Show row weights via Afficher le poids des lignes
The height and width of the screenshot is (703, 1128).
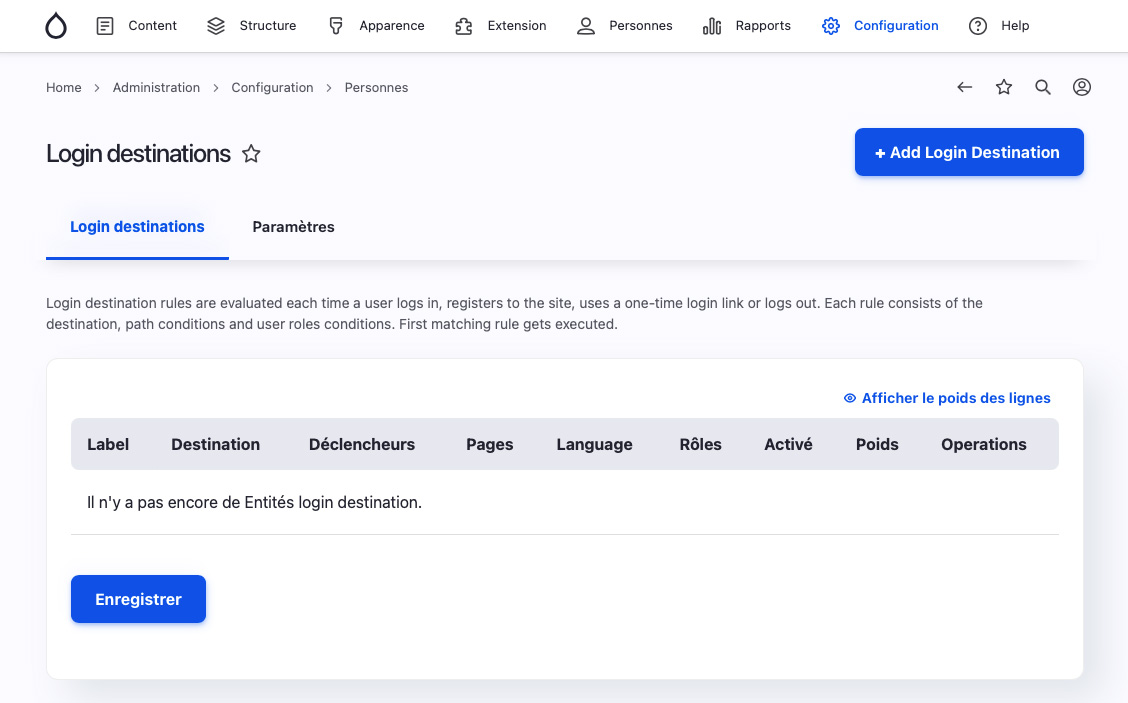tap(946, 398)
